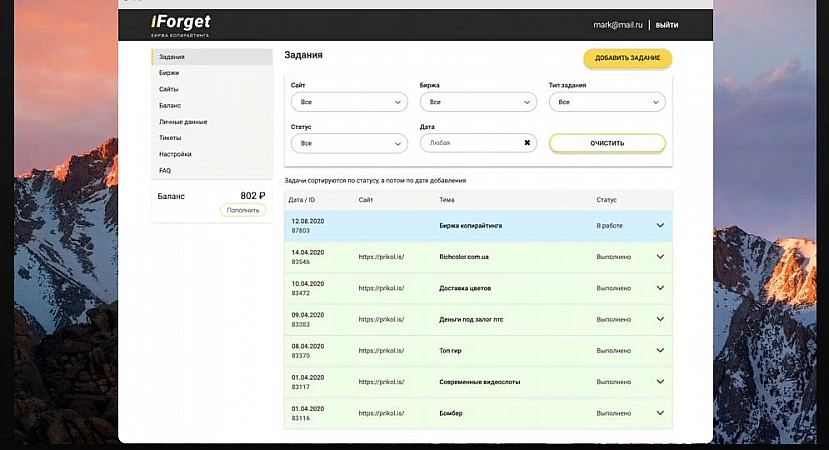Open Настройки in the sidebar menu
The image size is (829, 450).
(x=175, y=154)
